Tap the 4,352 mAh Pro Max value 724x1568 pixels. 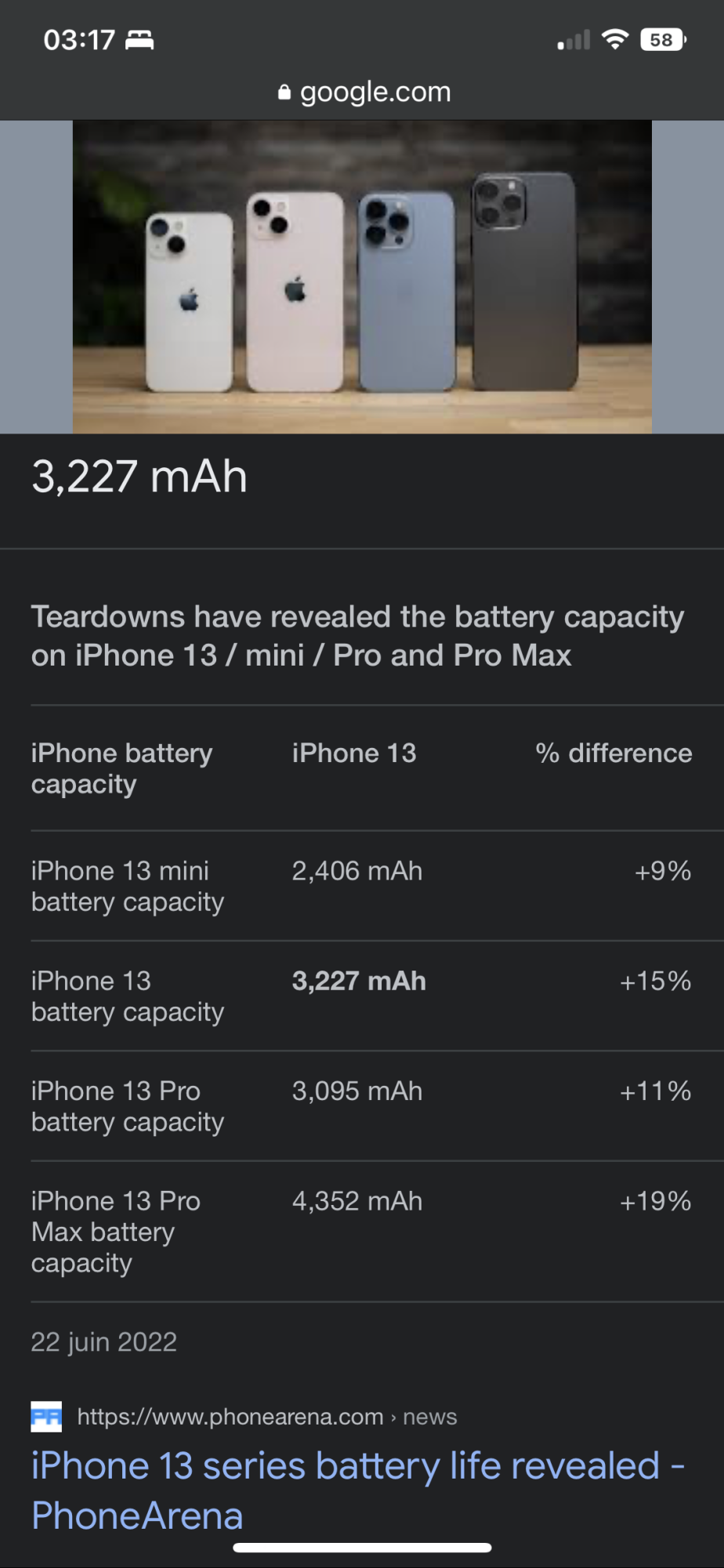[x=357, y=1201]
